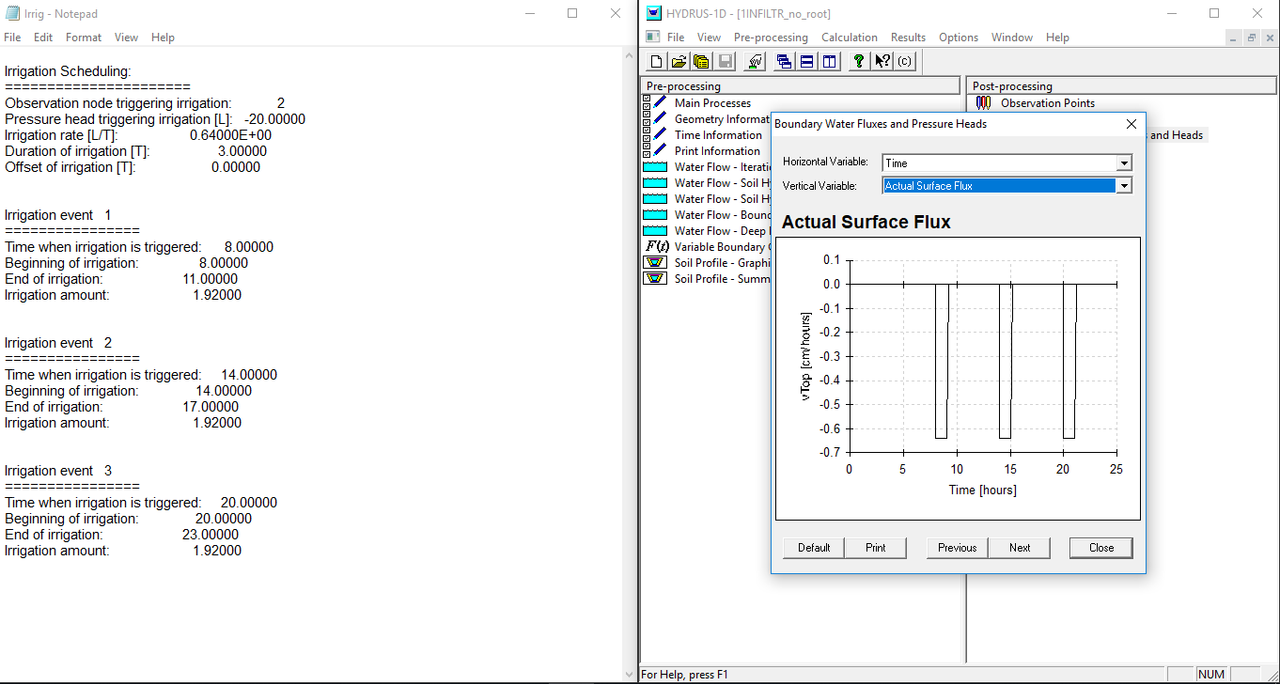Click the 'Irrigation Scheduling:' line in Notepad
The height and width of the screenshot is (684, 1280).
[68, 71]
